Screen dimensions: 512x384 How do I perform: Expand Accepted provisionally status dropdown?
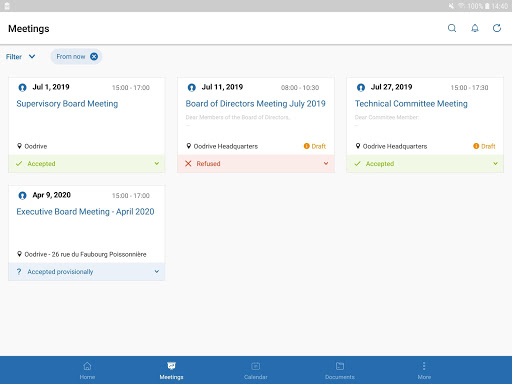[157, 271]
